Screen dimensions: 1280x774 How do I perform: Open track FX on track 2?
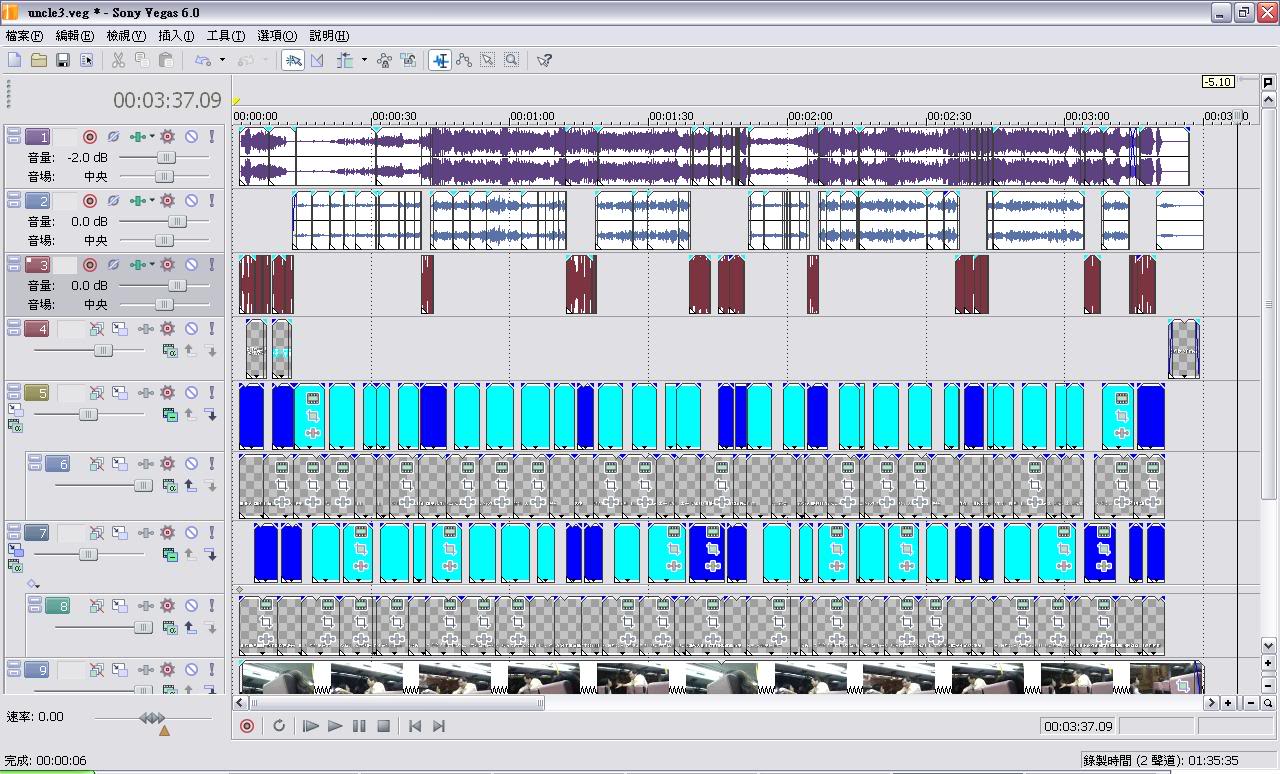tap(138, 201)
